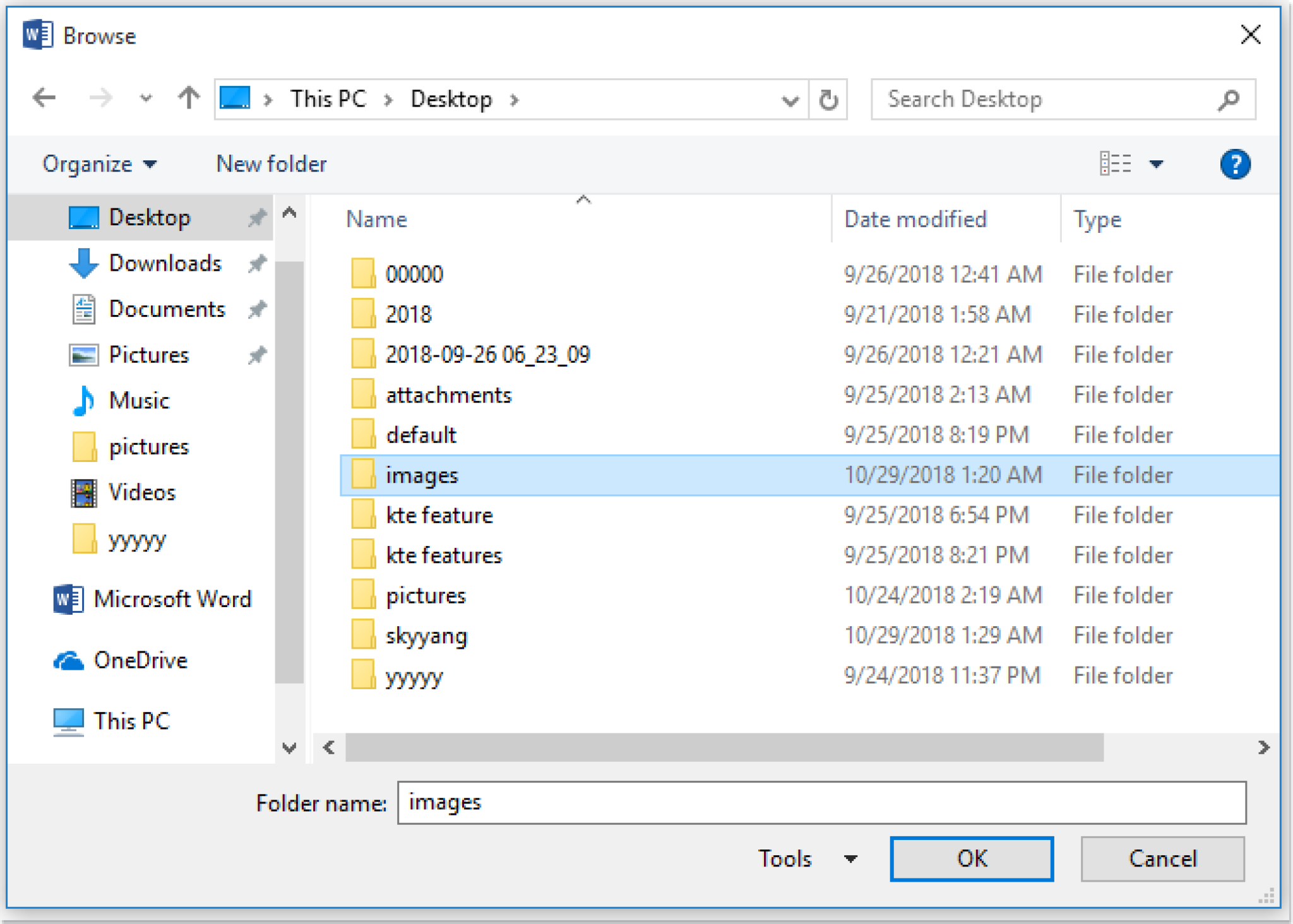Open the Downloads folder in the sidebar
The height and width of the screenshot is (924, 1293).
165,263
